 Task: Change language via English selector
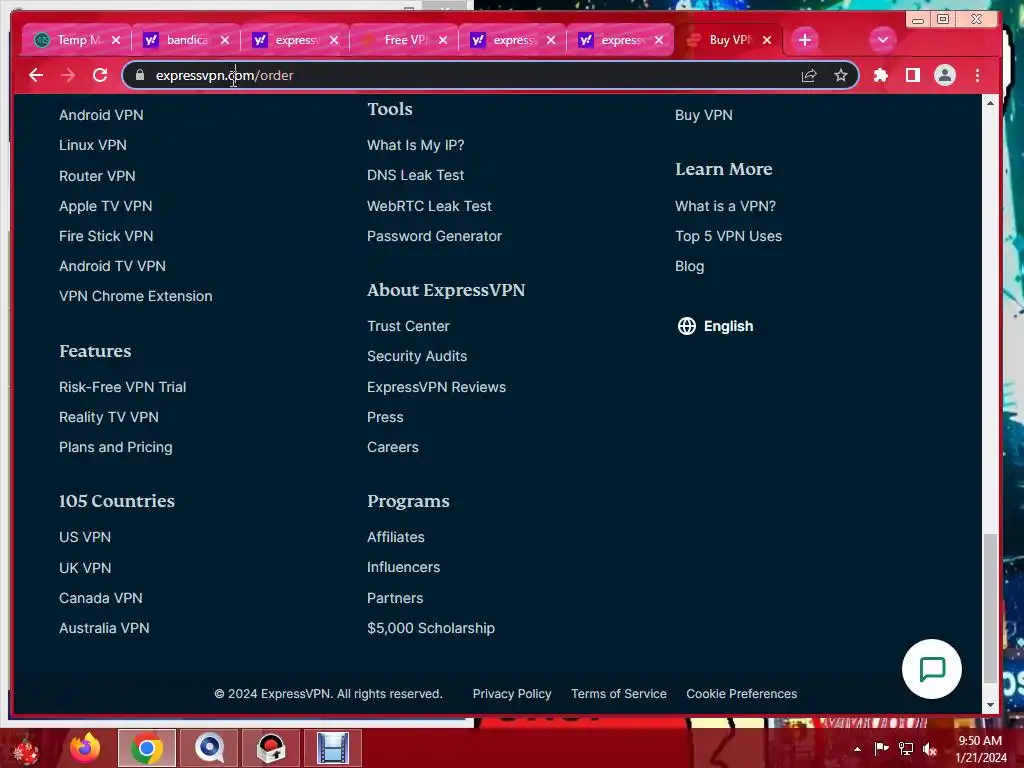point(716,326)
